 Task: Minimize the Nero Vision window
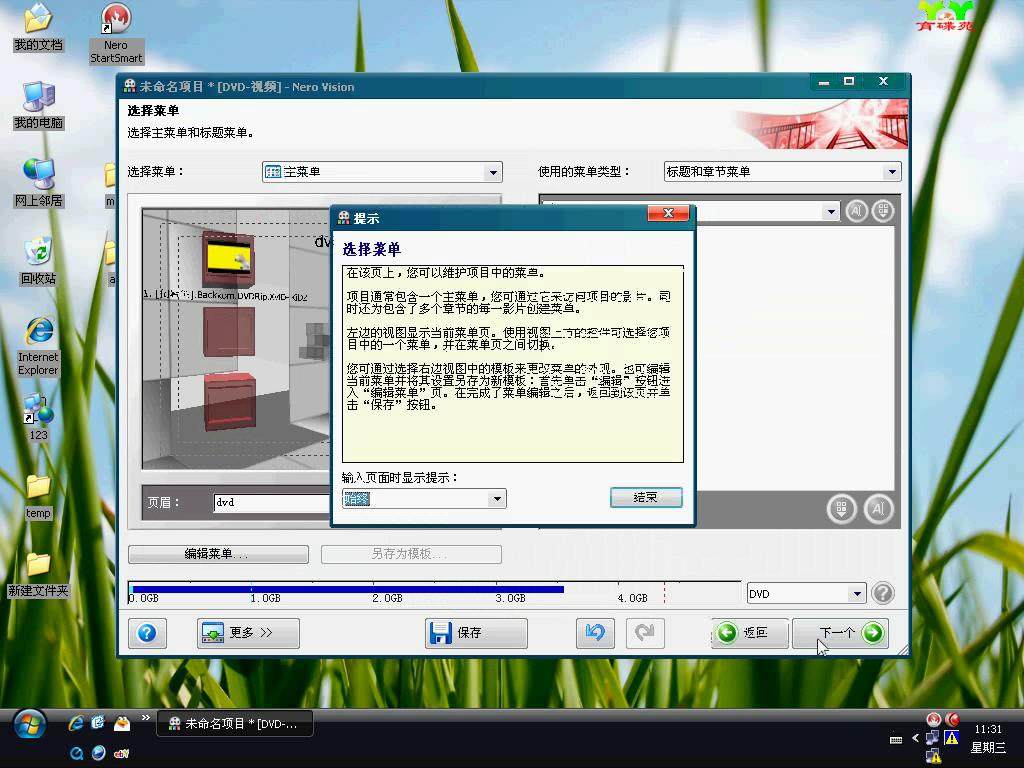click(x=824, y=82)
